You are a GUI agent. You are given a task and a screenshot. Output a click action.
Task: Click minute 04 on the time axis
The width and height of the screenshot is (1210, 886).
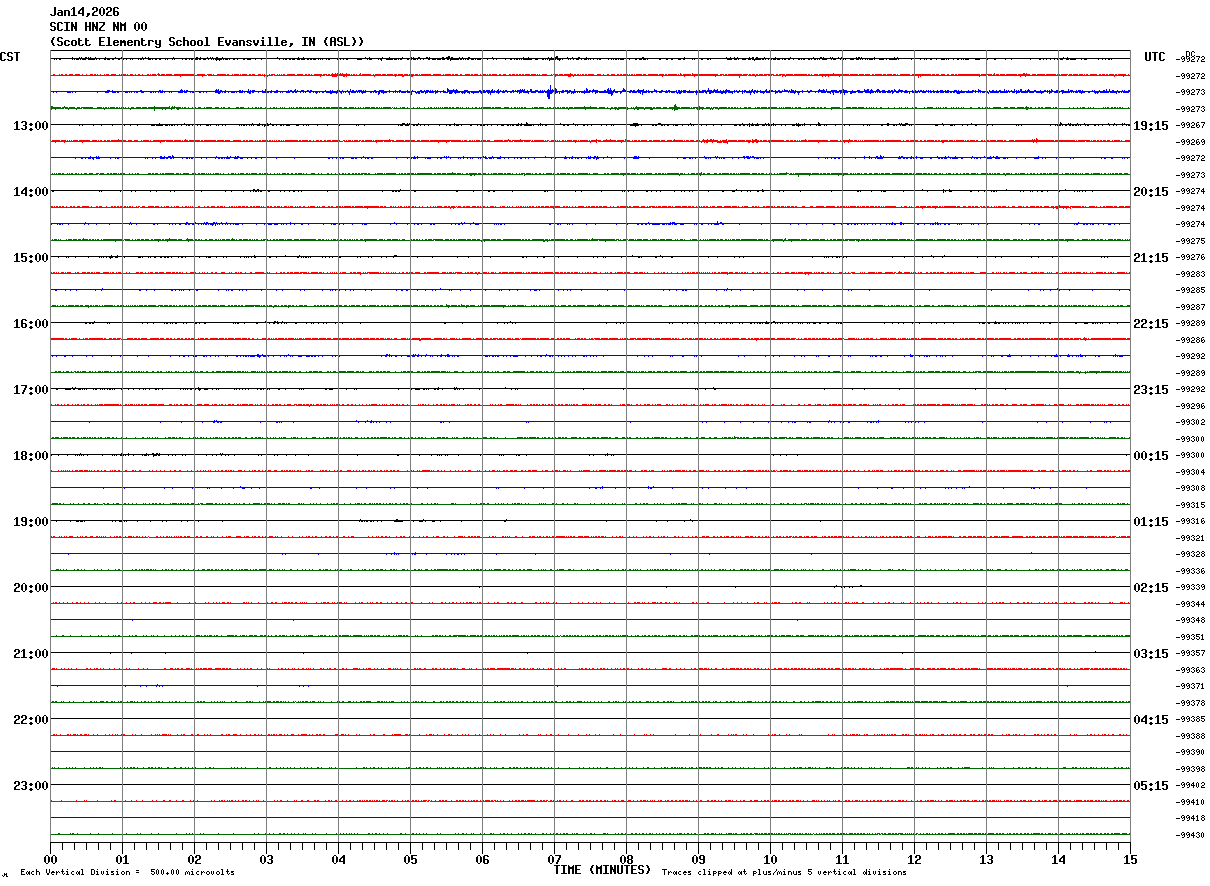pos(338,859)
